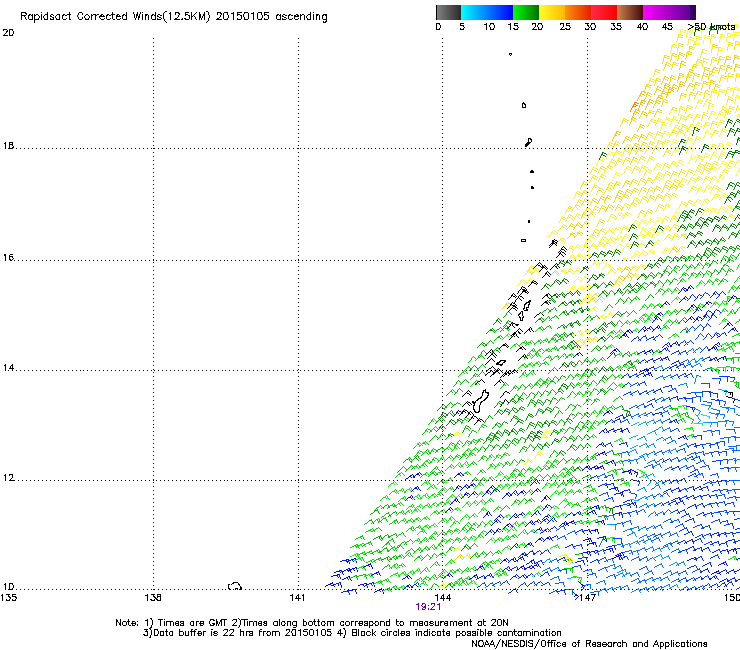Click the longitude label 141
740x650 pixels.
(297, 598)
